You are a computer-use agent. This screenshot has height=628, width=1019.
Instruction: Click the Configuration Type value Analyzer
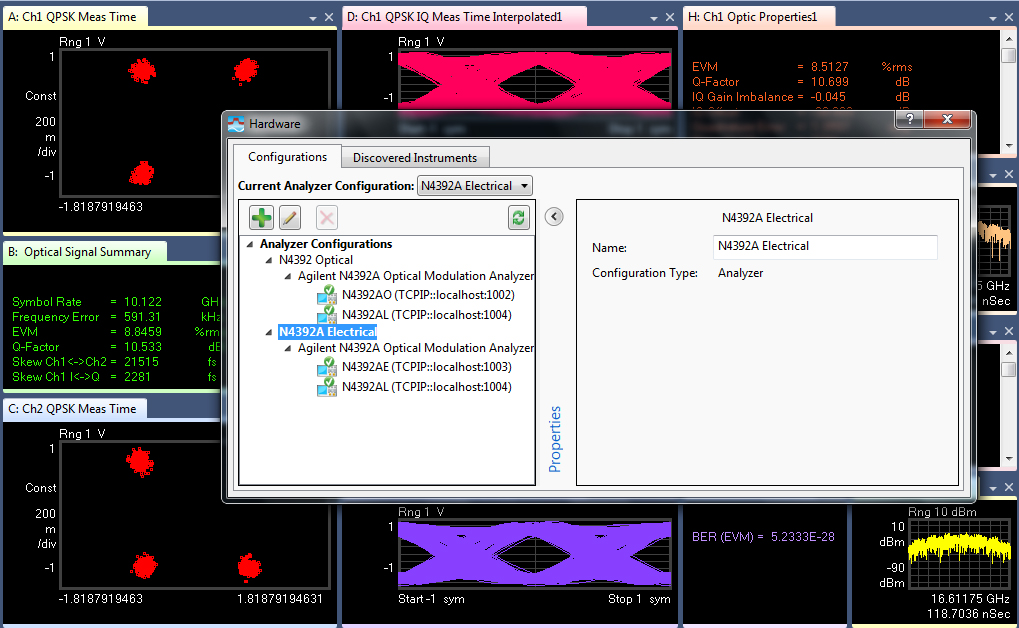pyautogui.click(x=740, y=273)
